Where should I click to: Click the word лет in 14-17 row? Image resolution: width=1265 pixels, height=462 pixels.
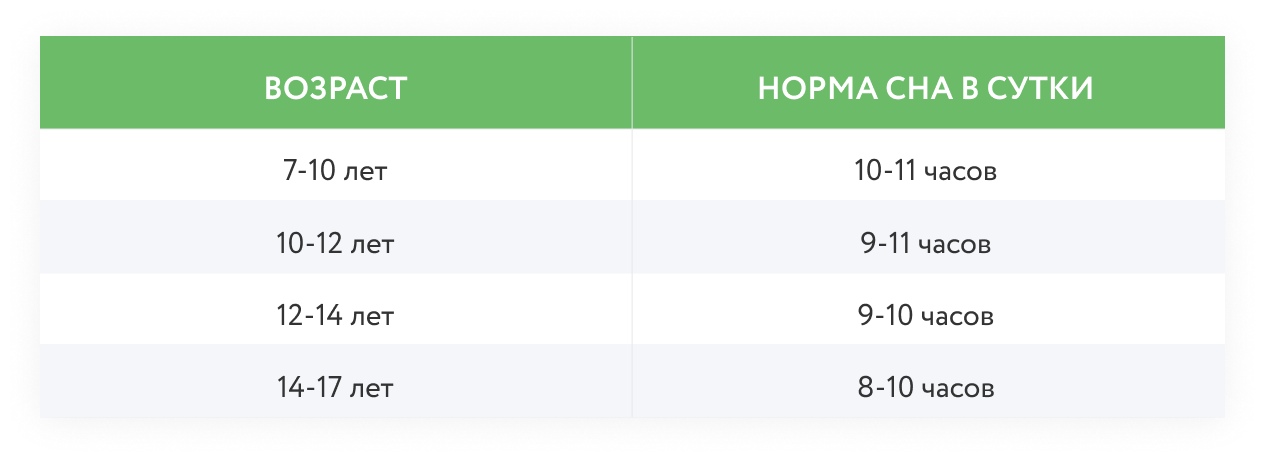pos(374,388)
